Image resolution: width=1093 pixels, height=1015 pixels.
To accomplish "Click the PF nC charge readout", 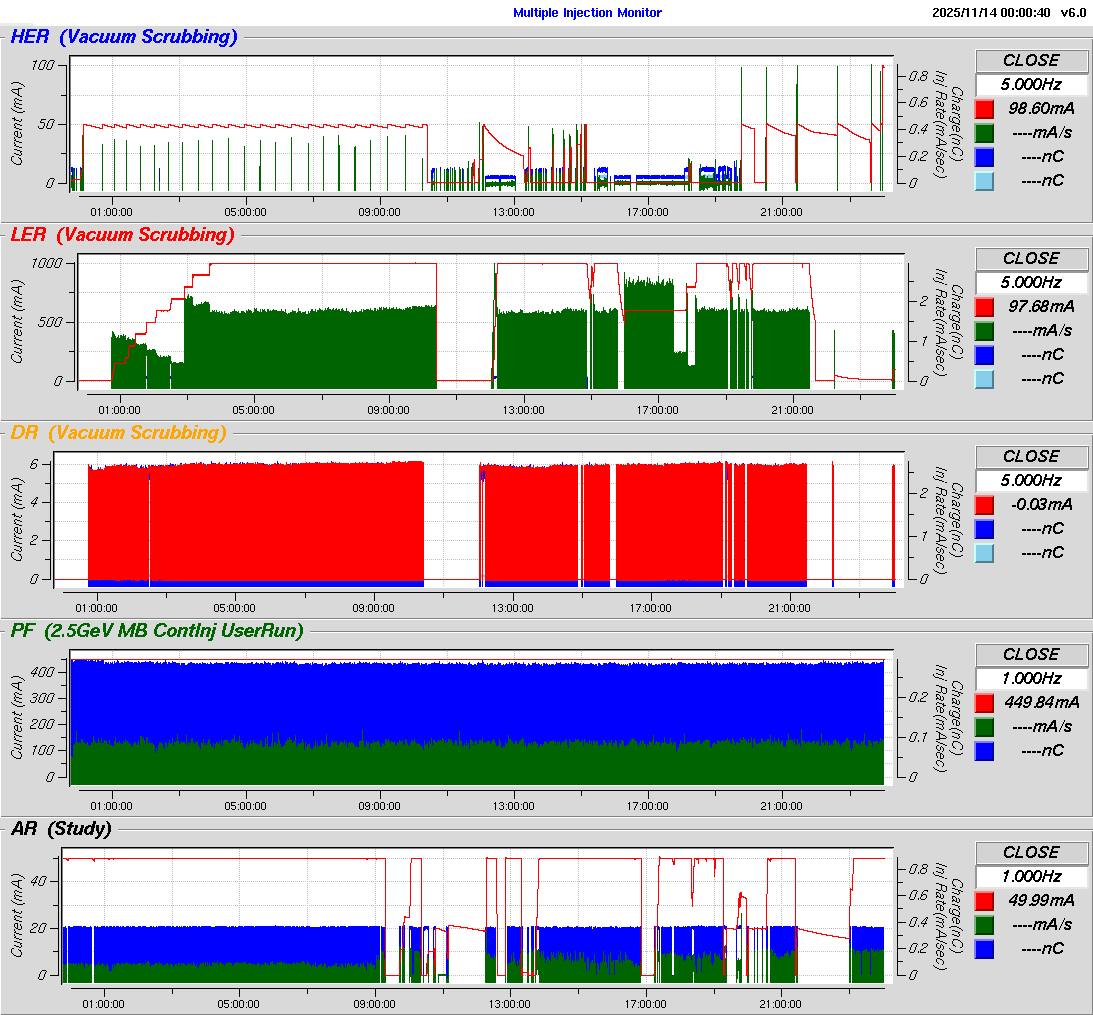I will [1042, 751].
